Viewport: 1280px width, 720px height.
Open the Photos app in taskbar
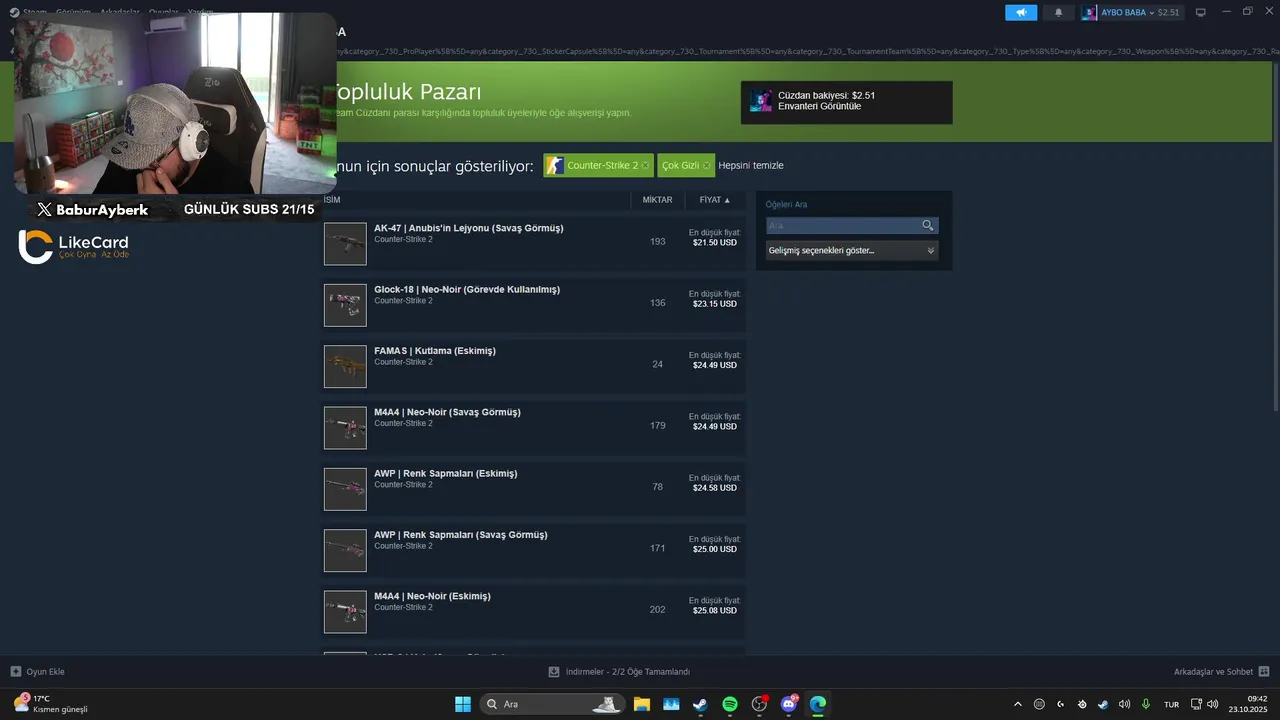click(671, 704)
